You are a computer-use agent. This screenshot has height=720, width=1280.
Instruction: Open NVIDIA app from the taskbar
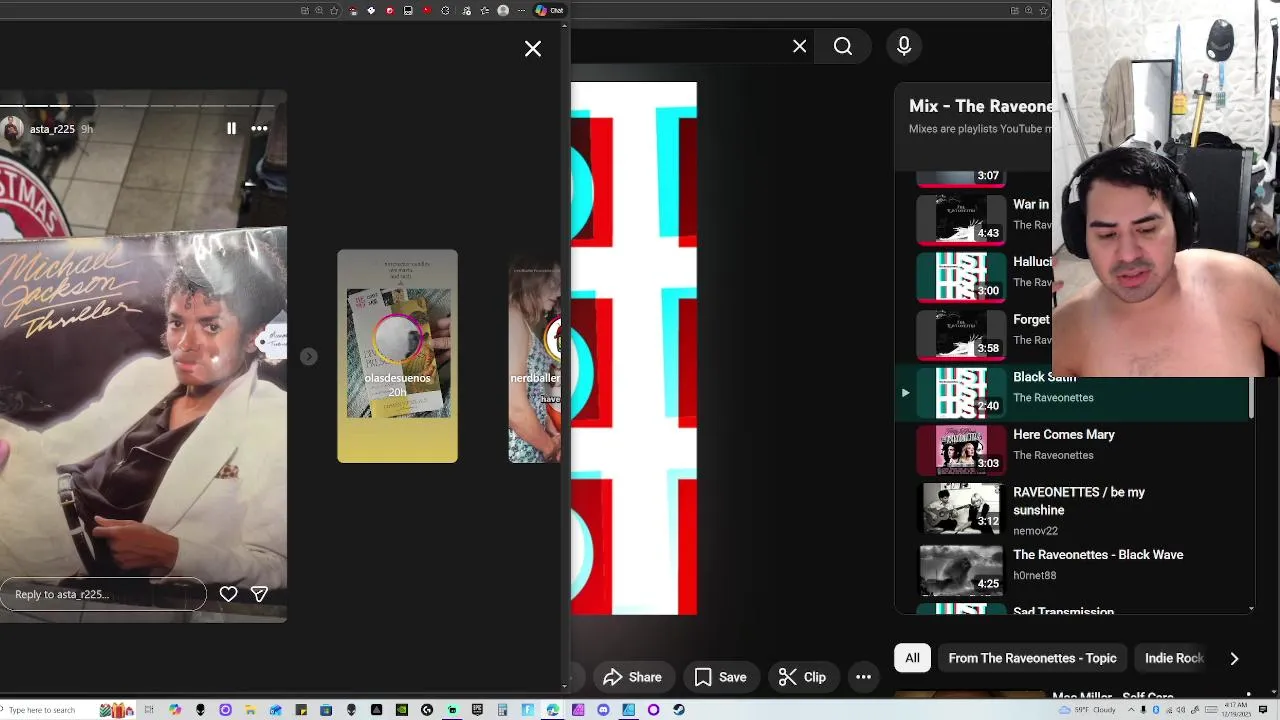(x=402, y=710)
